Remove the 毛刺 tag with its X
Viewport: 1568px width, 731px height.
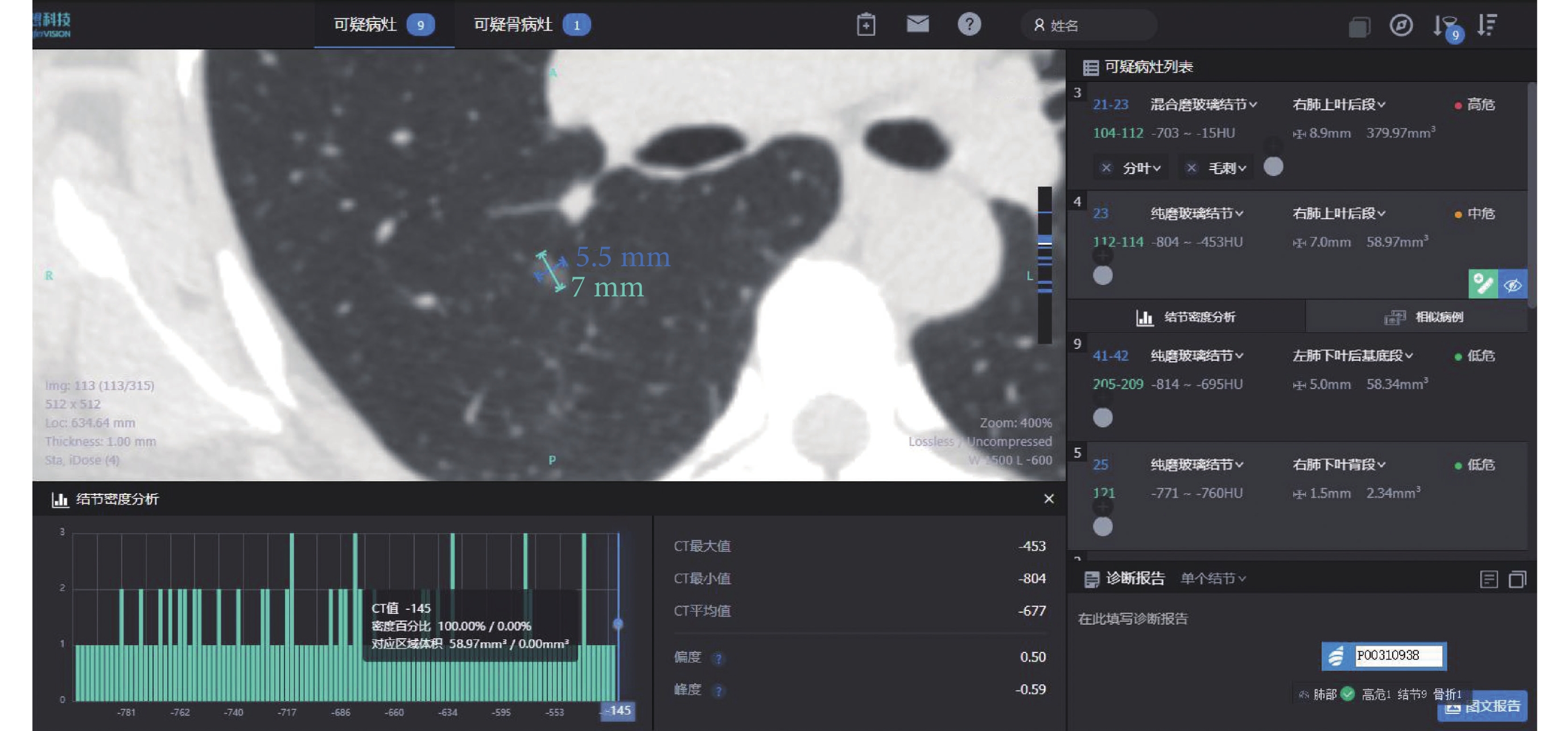(x=1191, y=168)
